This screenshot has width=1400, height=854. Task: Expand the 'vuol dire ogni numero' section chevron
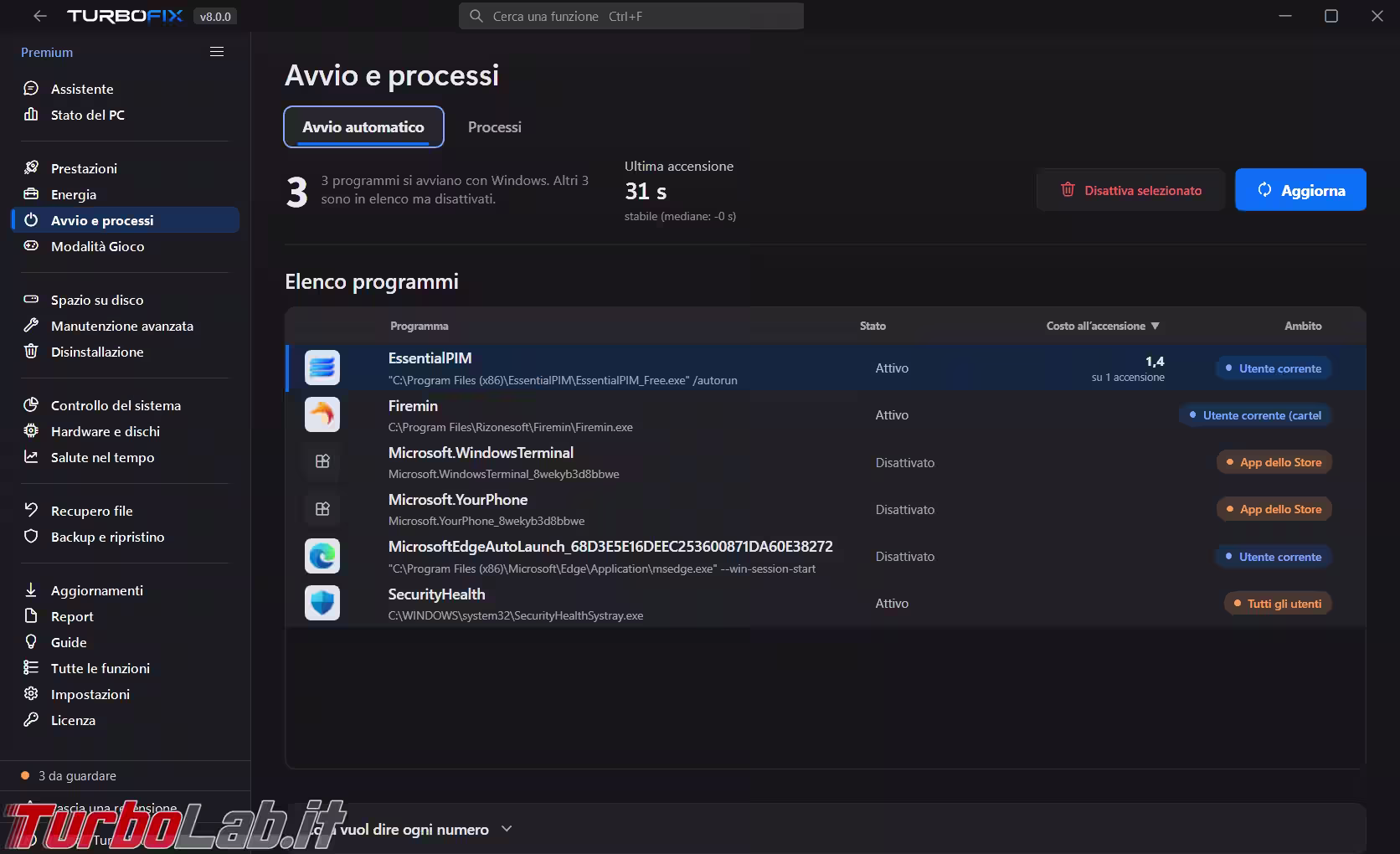point(507,829)
